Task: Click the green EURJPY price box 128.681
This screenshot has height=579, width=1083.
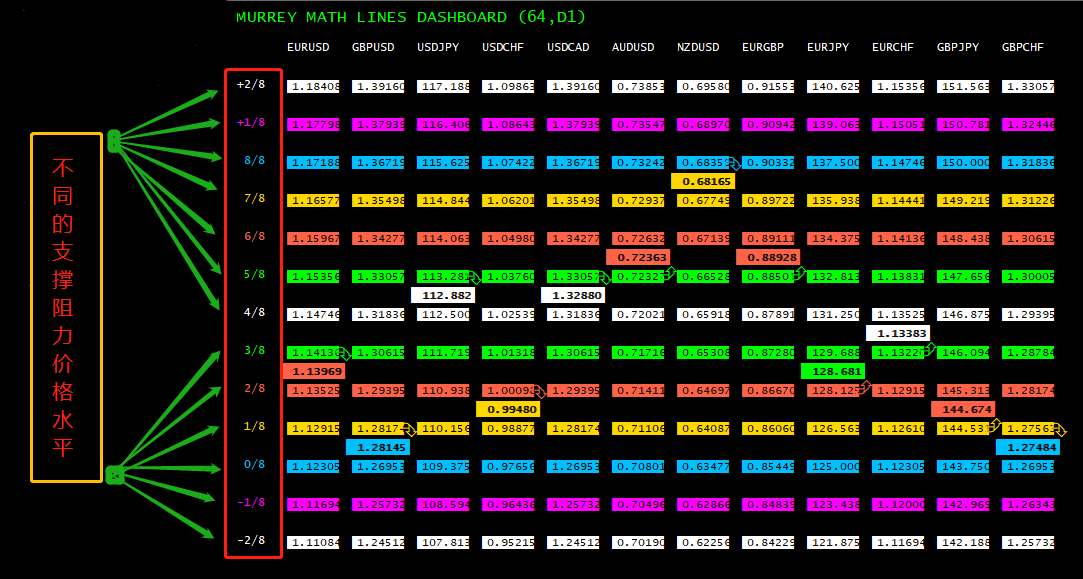Action: point(832,371)
